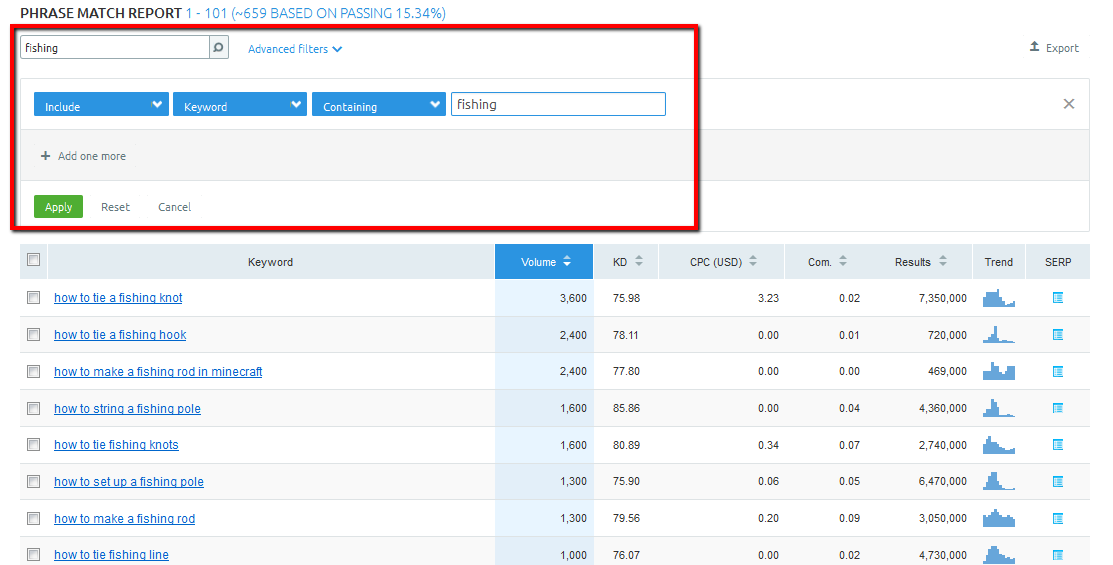Click the 7,350,000 results cell

pyautogui.click(x=943, y=298)
